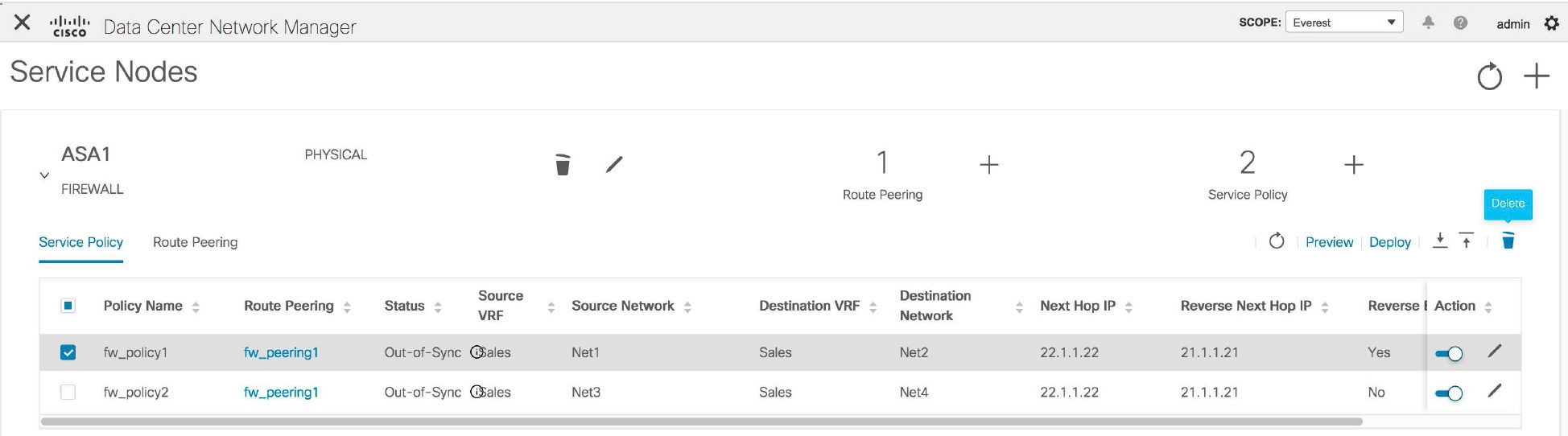The image size is (1568, 436).
Task: Edit the fw_policy1 row
Action: click(1495, 351)
